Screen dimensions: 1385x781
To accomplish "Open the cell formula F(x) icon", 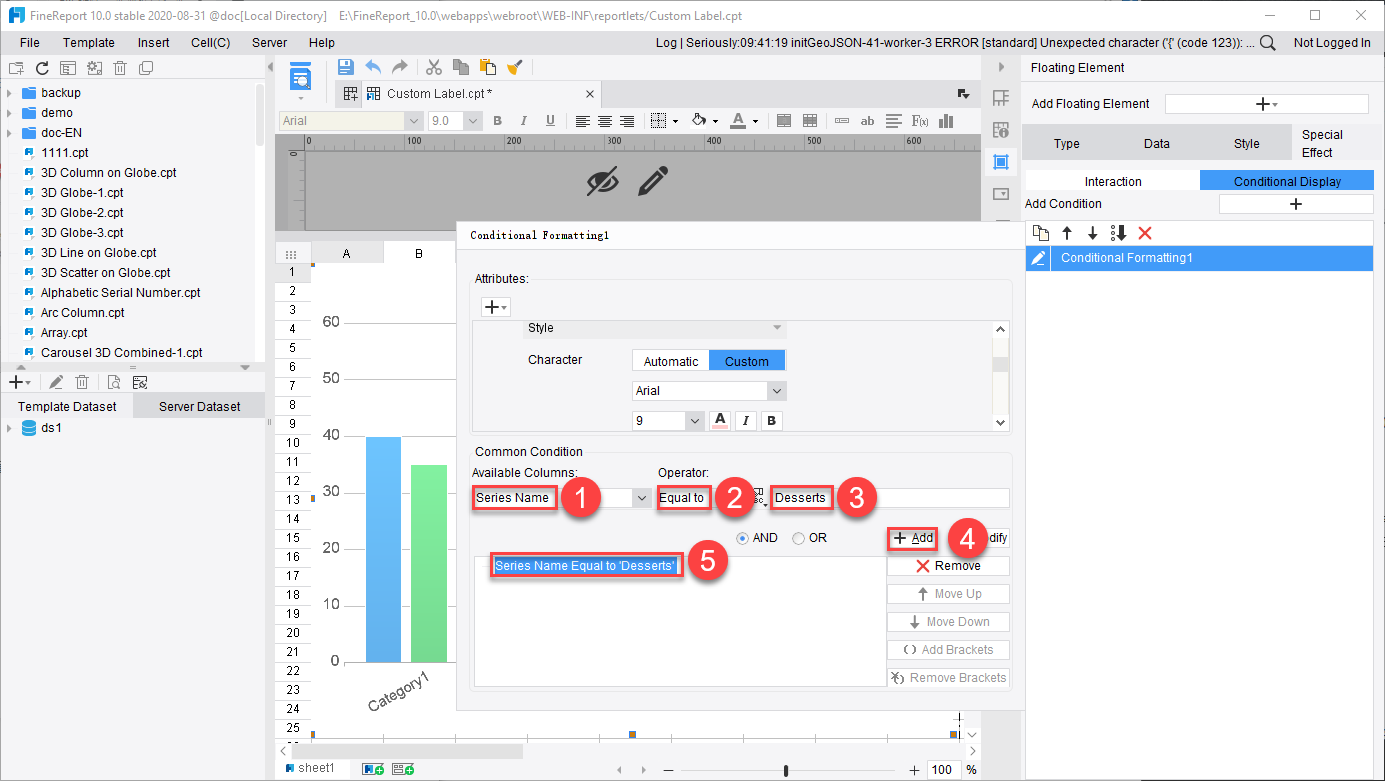I will click(918, 120).
